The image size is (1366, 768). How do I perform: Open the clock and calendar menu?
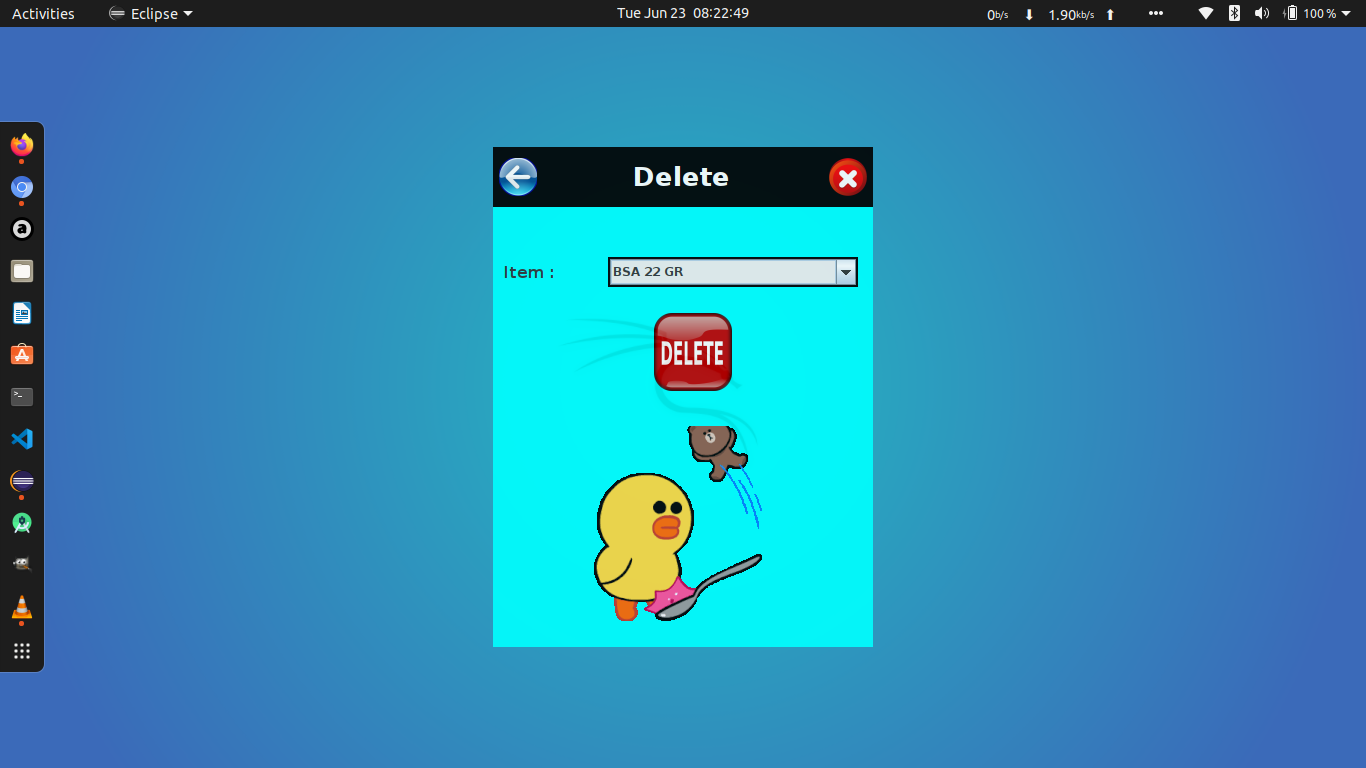pyautogui.click(x=683, y=13)
